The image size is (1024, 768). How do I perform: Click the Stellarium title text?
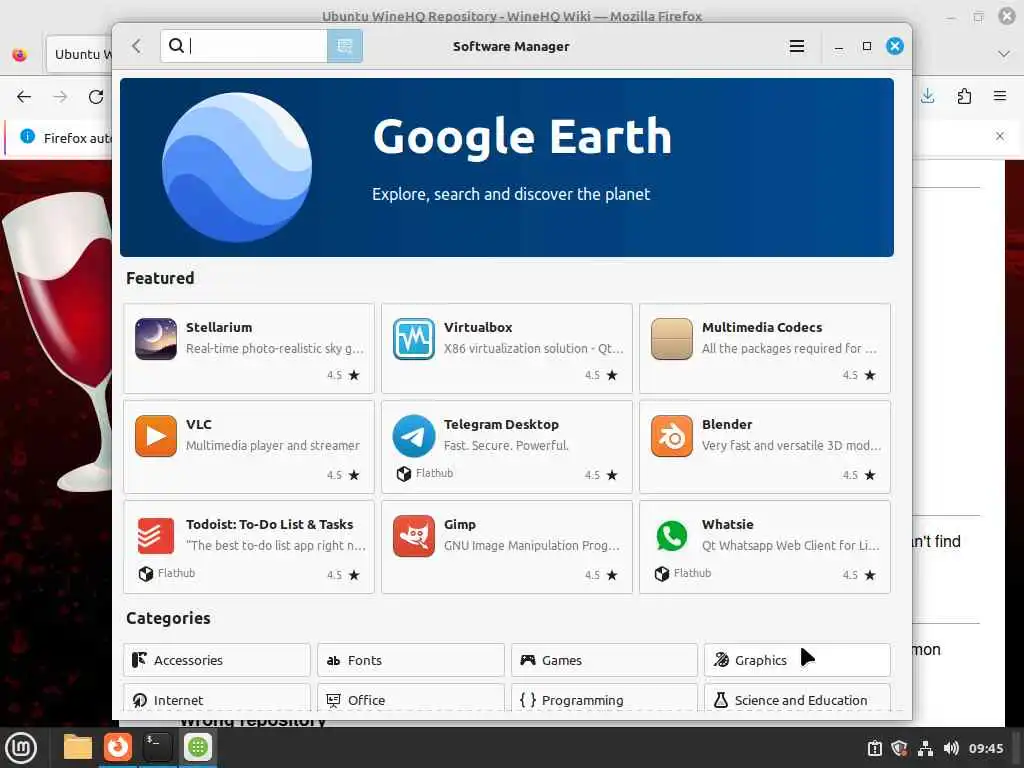[x=219, y=327]
